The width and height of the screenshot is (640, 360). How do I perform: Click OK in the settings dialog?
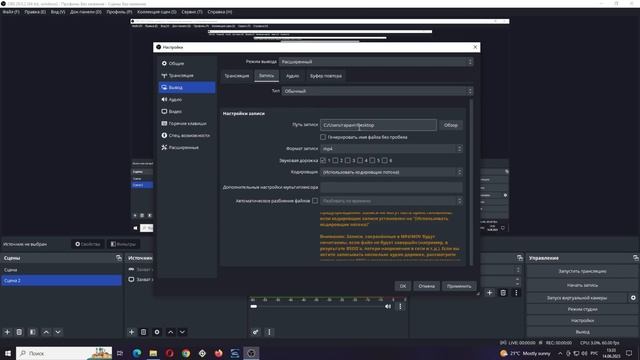coord(403,286)
